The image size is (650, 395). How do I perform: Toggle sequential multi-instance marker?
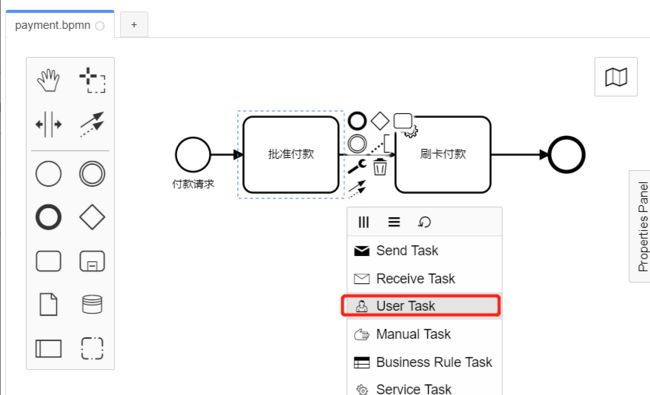(394, 222)
